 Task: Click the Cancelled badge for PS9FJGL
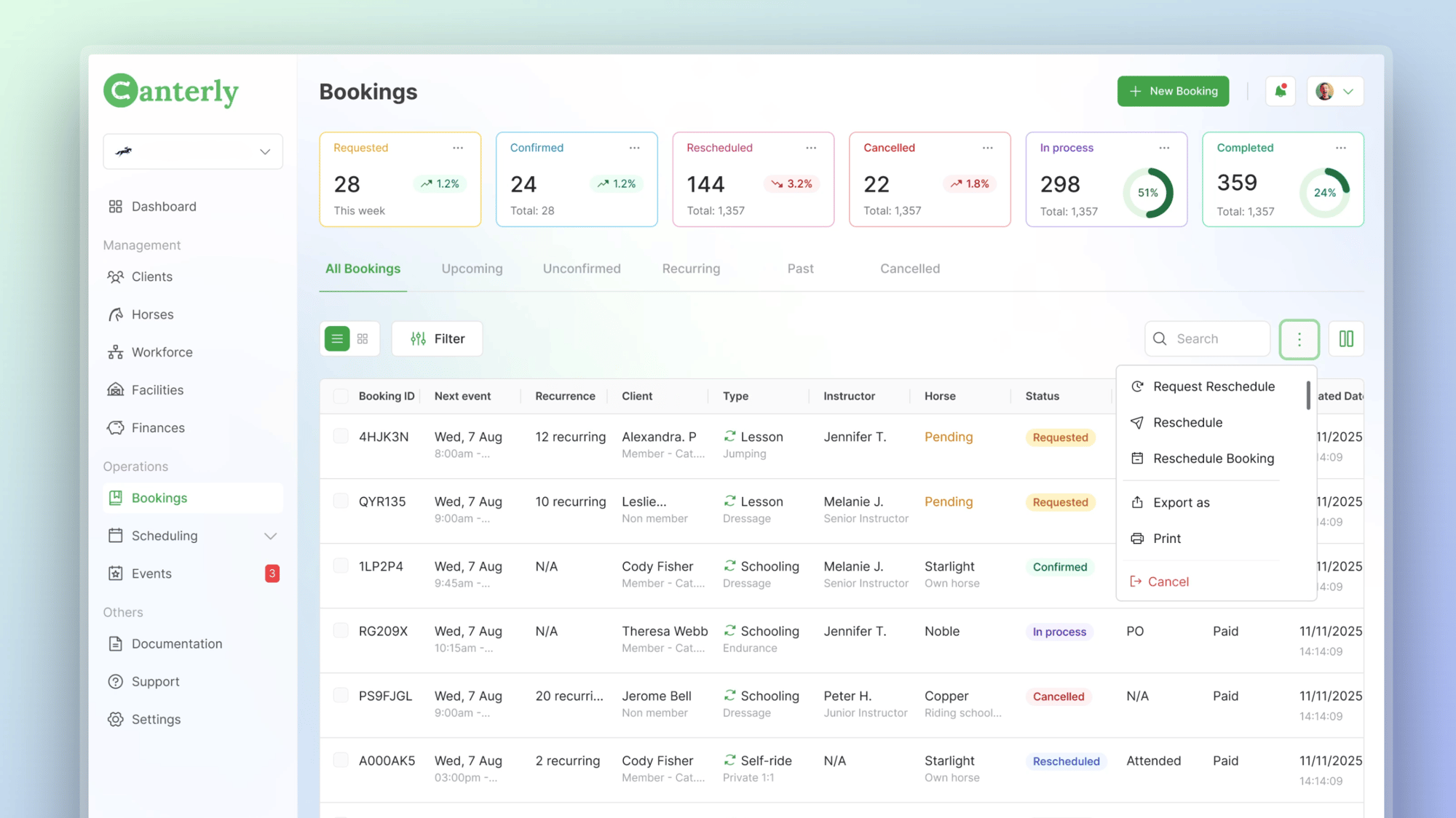pyautogui.click(x=1059, y=696)
